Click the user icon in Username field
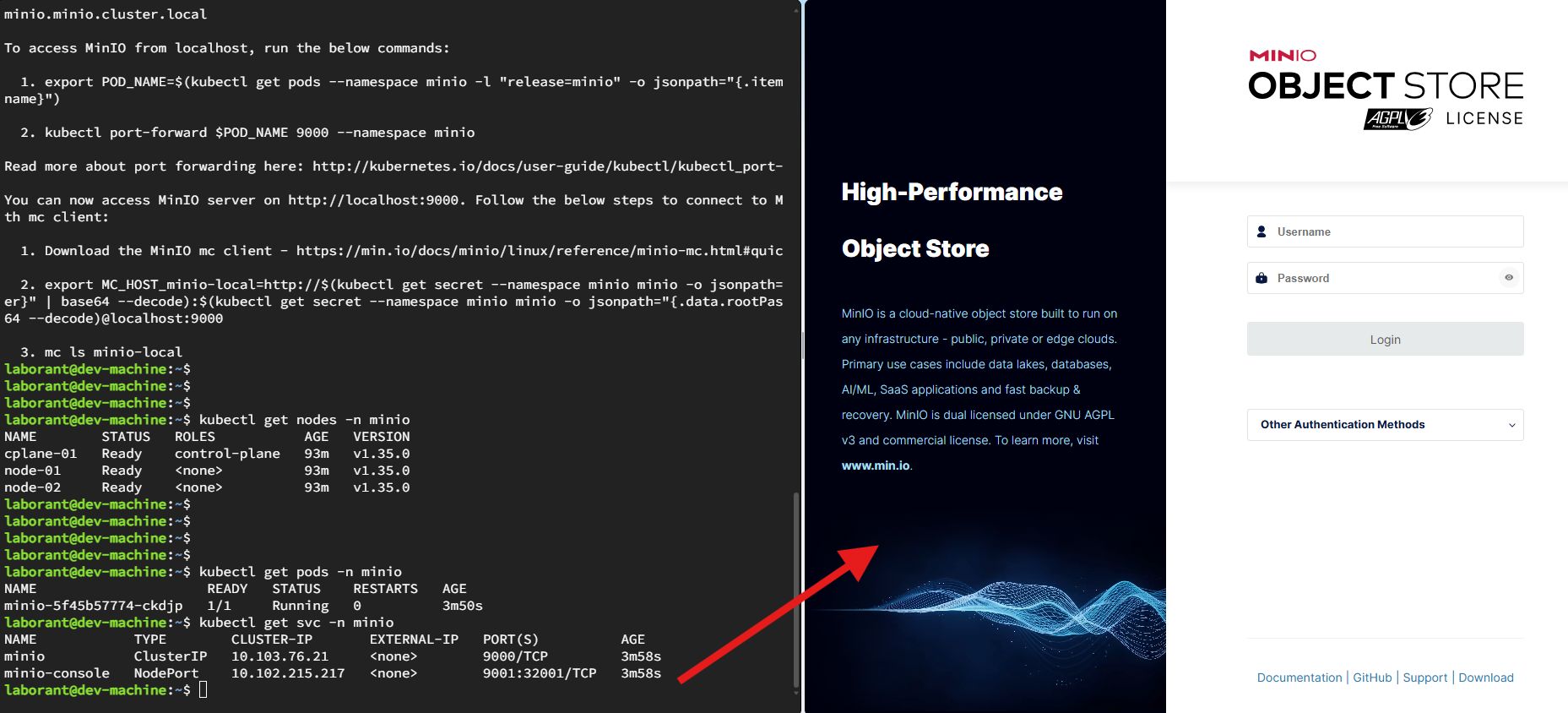 [x=1261, y=231]
